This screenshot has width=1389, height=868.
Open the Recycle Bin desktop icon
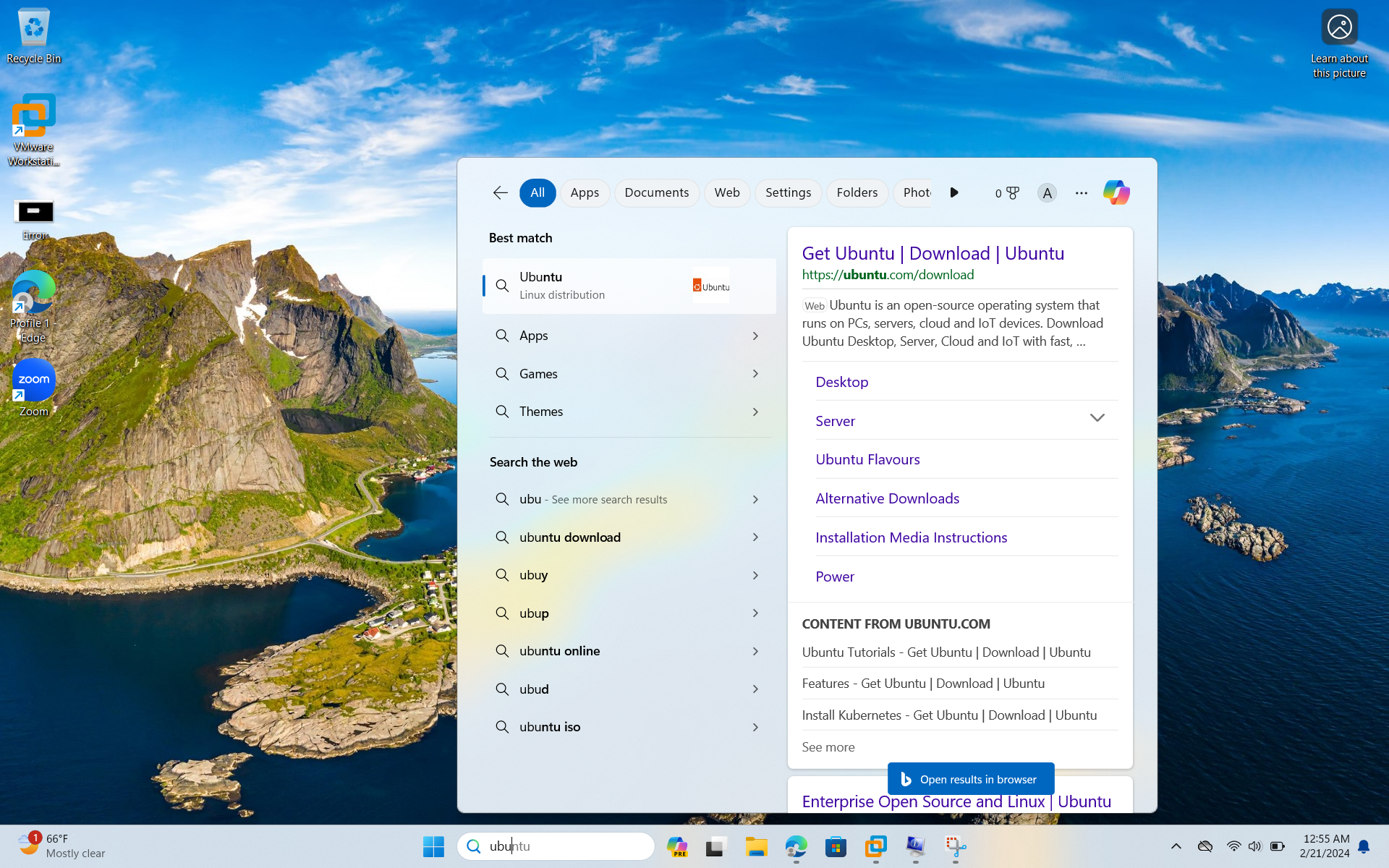point(33,36)
